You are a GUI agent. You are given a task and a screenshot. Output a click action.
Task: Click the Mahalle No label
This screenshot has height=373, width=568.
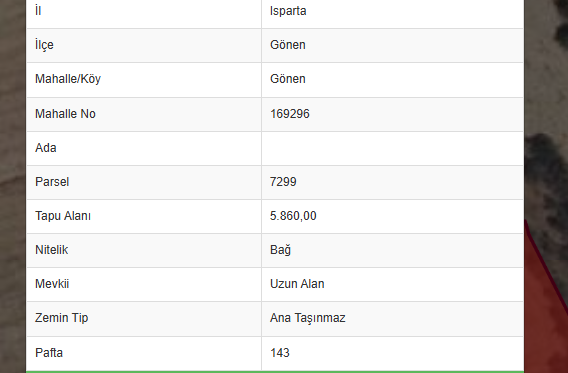[x=65, y=114]
